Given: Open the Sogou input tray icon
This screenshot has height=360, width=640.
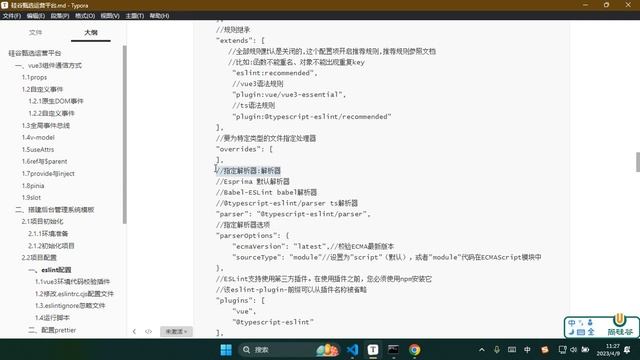Looking at the screenshot, I should (x=544, y=350).
